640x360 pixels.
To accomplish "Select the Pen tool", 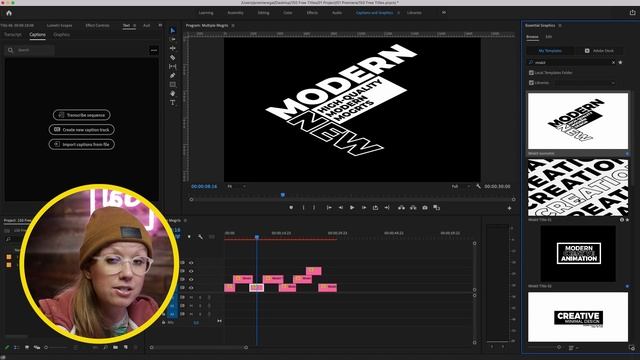I will [173, 76].
